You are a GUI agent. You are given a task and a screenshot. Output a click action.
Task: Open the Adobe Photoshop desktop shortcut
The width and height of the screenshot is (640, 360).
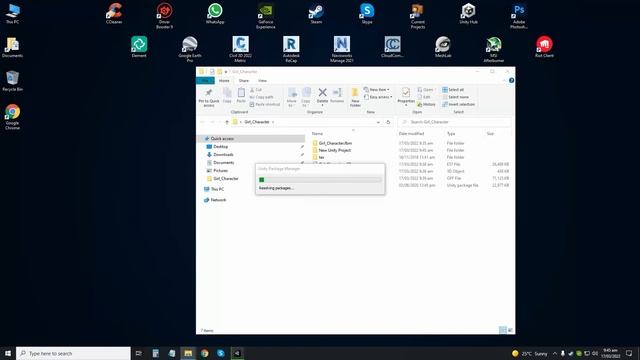[x=519, y=16]
